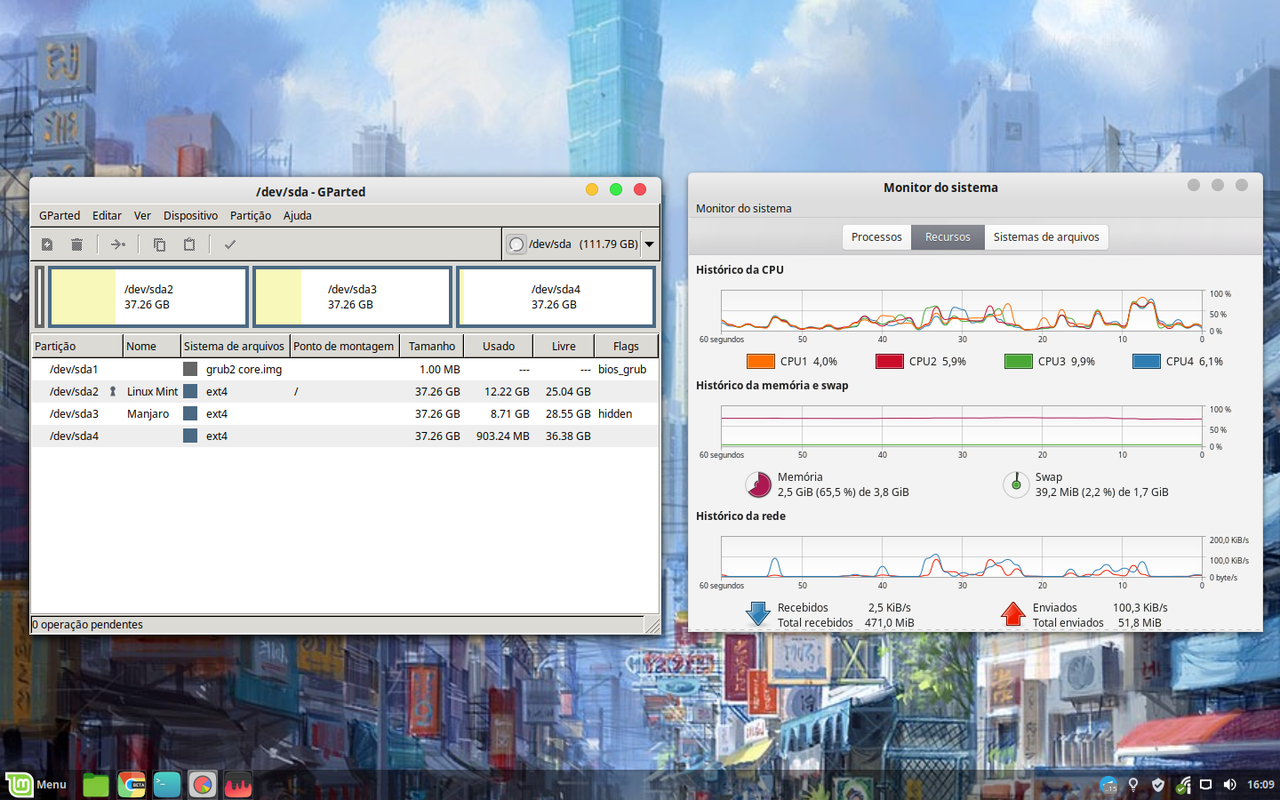Select the ext4 color square for /dev/sda2
Viewport: 1280px width, 800px height.
pyautogui.click(x=190, y=392)
